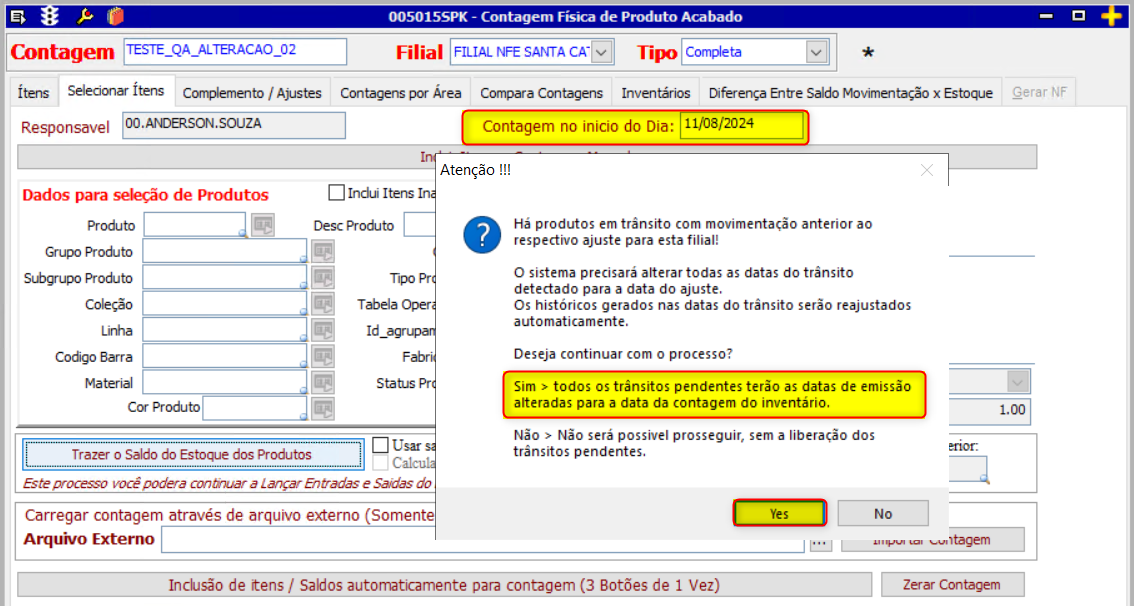Open lookup icon next to Produto field

click(263, 225)
